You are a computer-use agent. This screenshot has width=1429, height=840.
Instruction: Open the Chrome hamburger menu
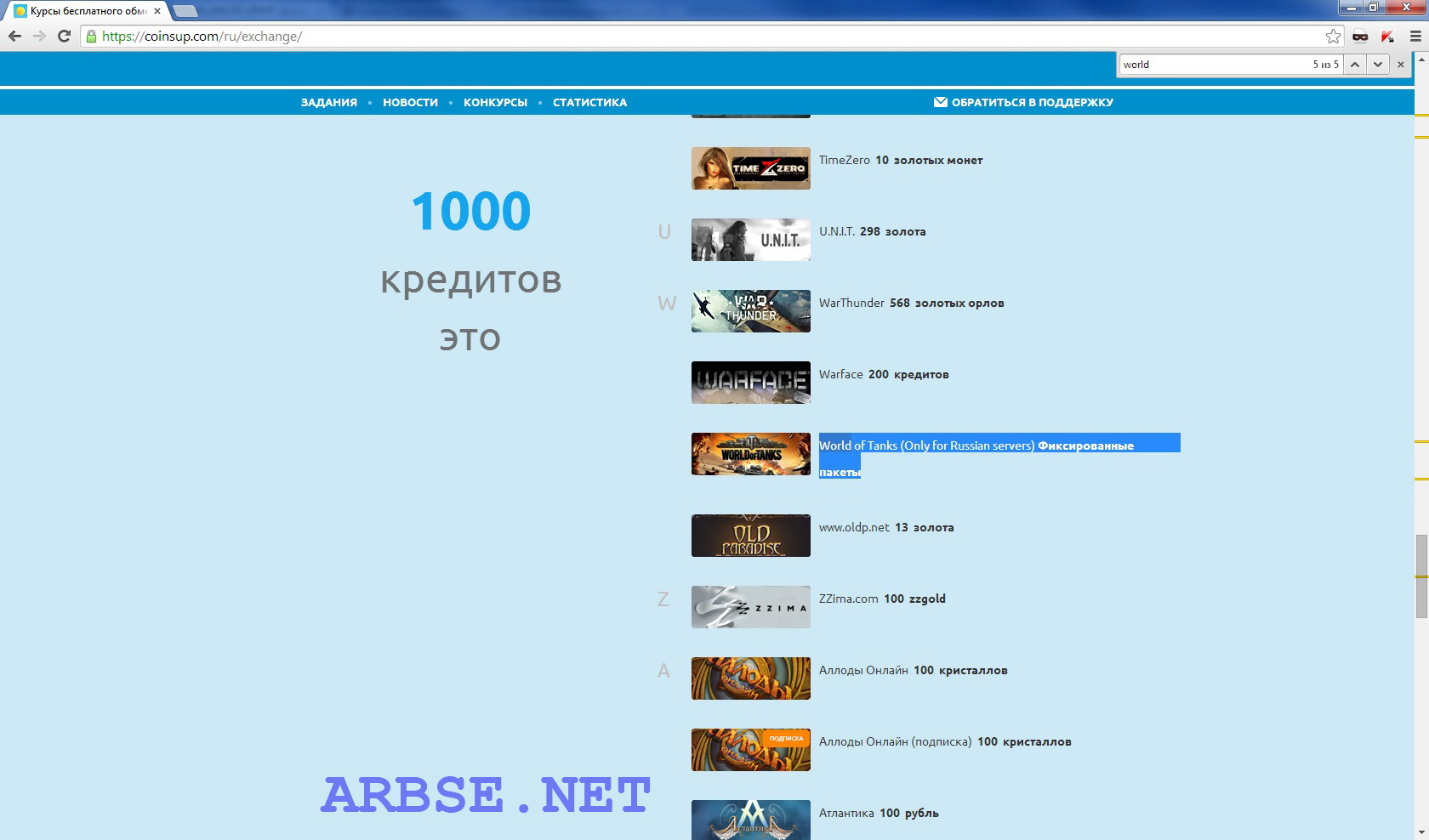tap(1415, 37)
